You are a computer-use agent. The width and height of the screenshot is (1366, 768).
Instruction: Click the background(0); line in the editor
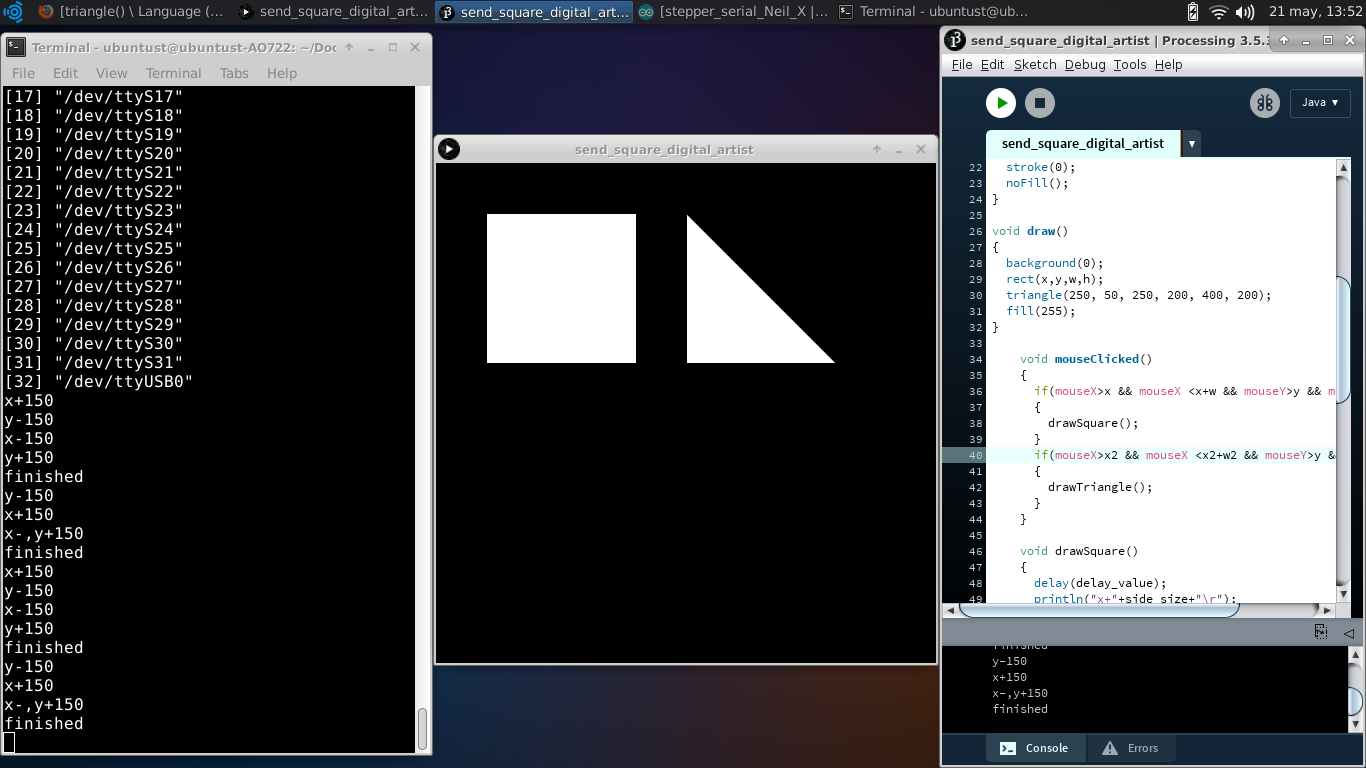[1055, 263]
